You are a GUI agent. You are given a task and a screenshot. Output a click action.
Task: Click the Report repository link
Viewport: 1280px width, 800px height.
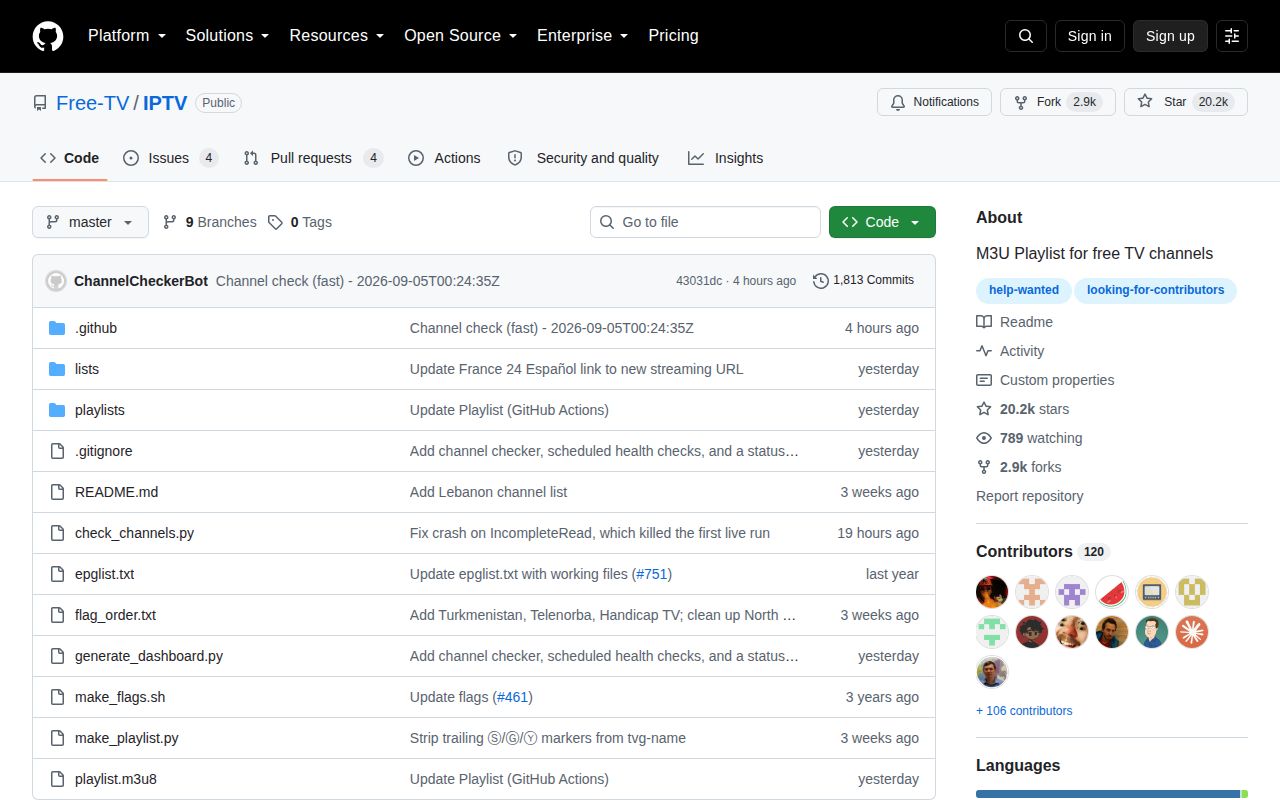coord(1029,496)
